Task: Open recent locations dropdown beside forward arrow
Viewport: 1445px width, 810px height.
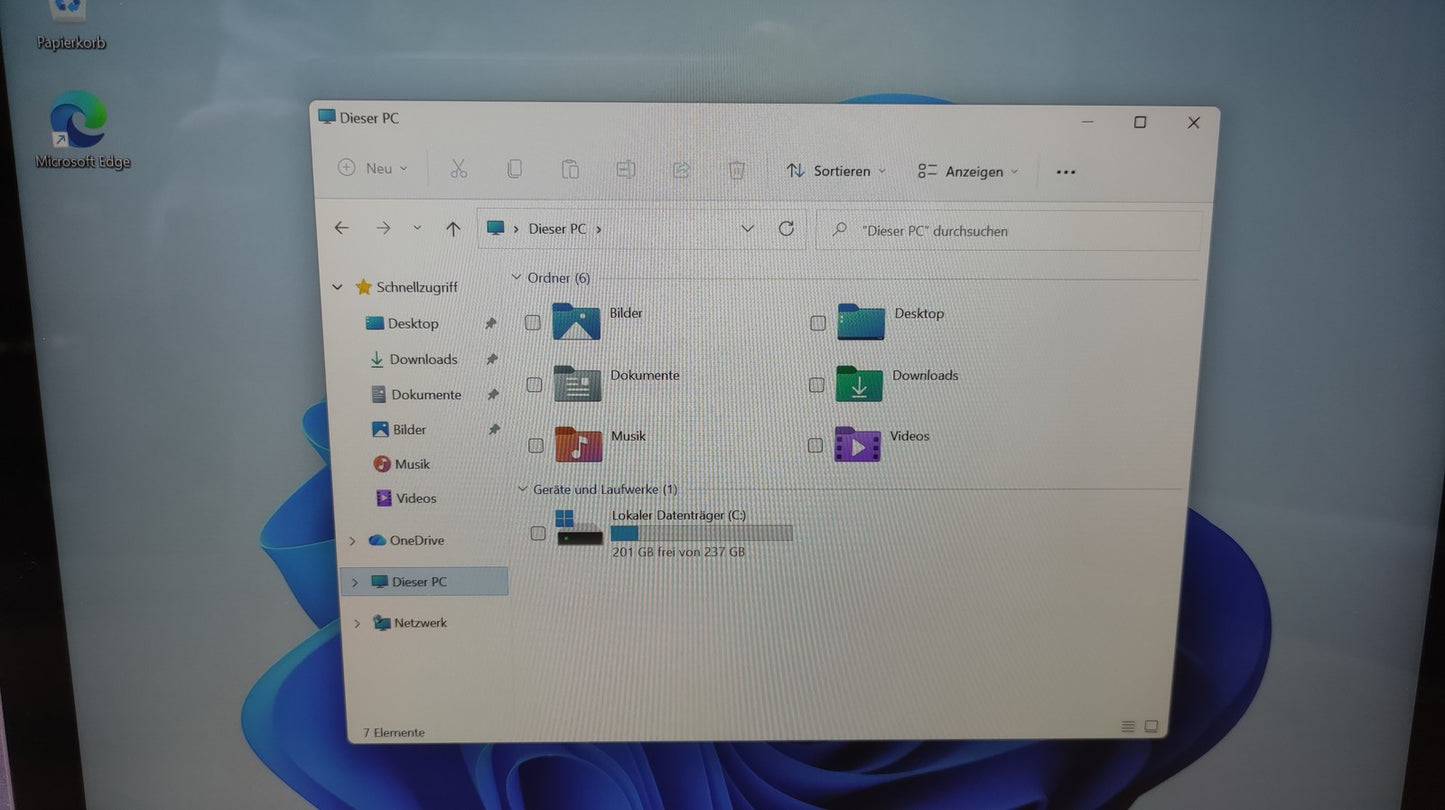Action: 417,229
